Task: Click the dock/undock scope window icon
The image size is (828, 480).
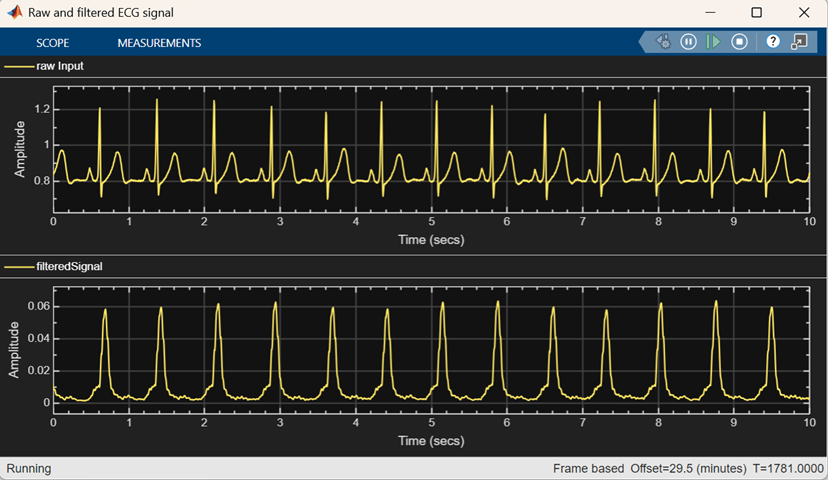Action: (798, 42)
